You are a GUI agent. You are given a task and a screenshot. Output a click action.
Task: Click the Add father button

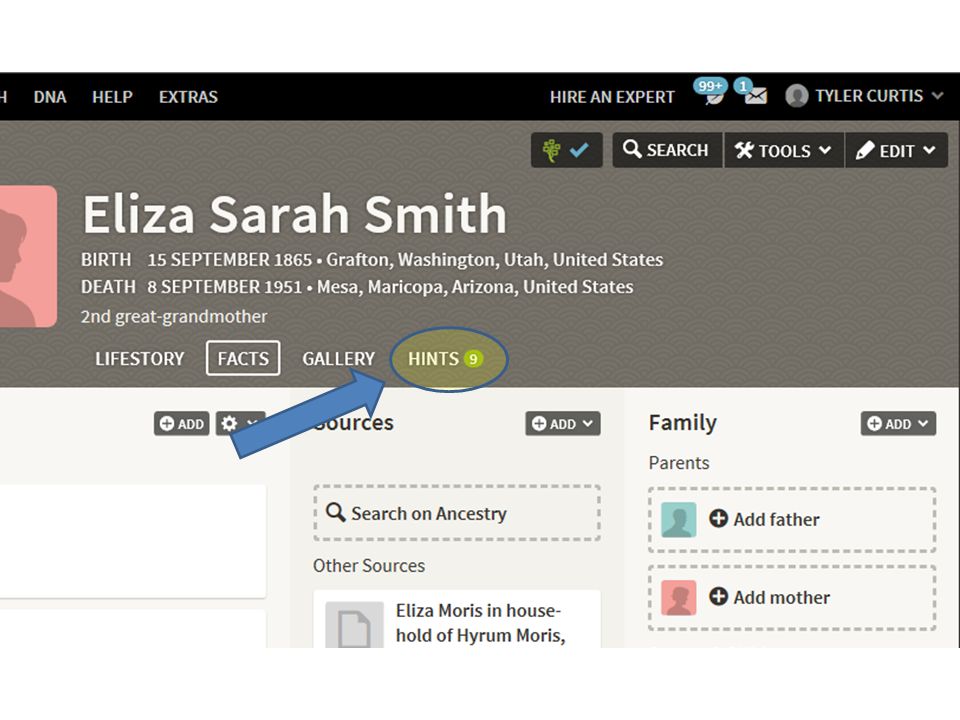click(x=792, y=520)
